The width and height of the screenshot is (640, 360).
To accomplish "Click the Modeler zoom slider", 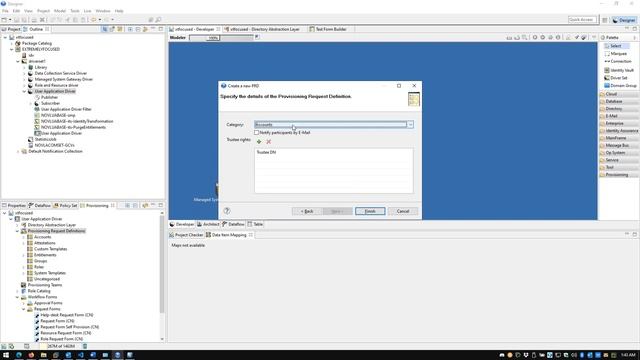I will (221, 38).
